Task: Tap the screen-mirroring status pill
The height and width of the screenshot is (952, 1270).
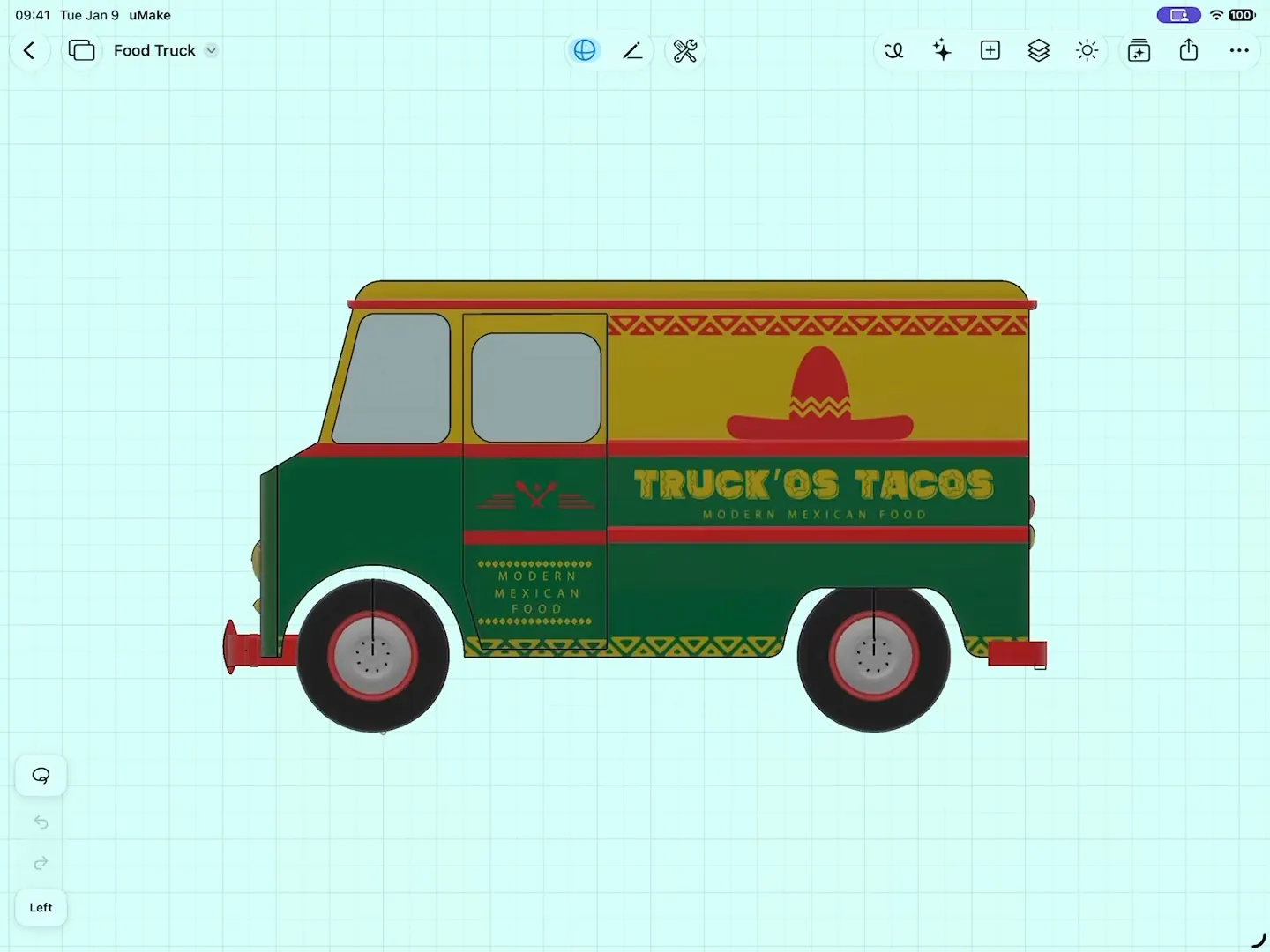Action: coord(1178,15)
